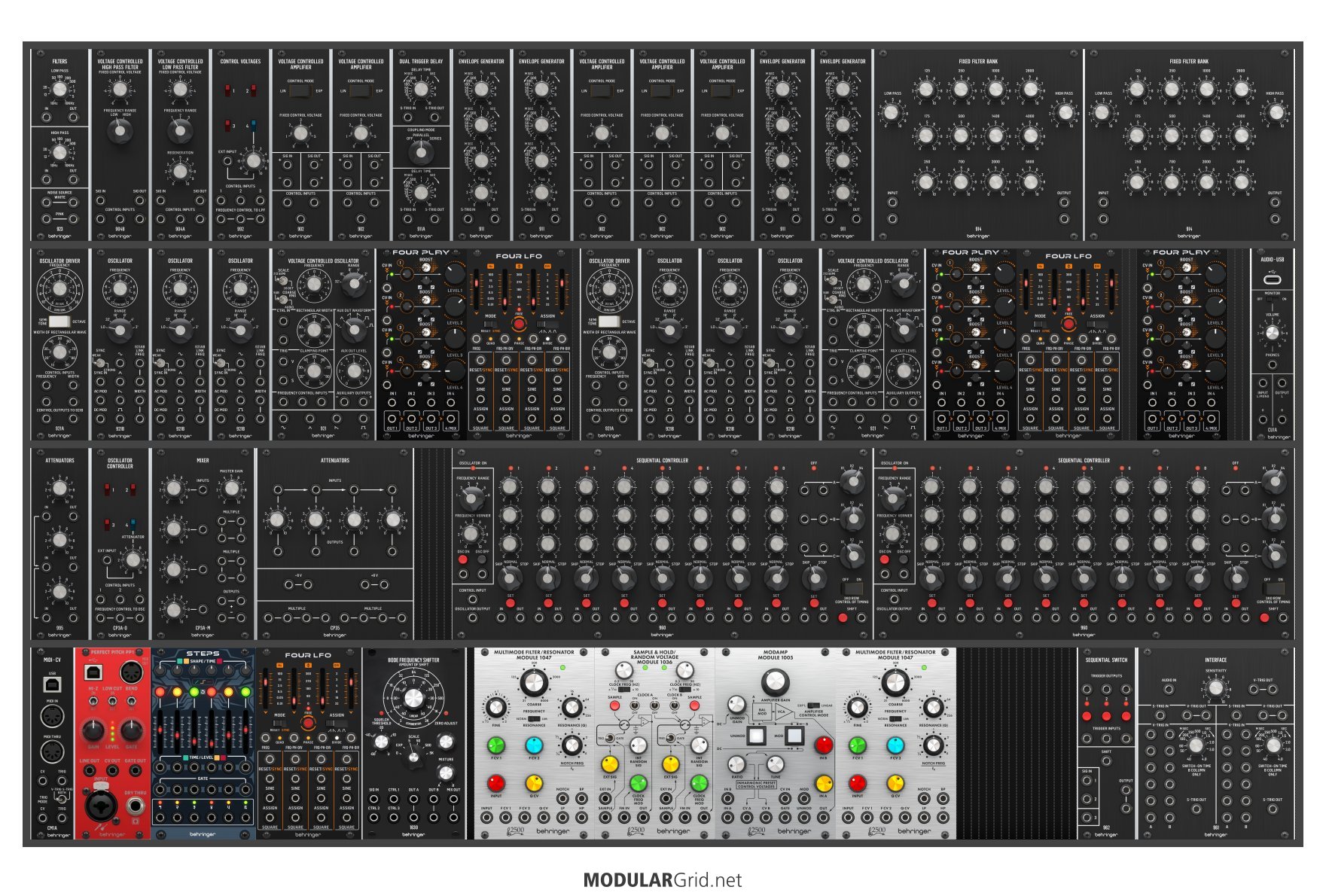Click the yellow EXT SIG knob for Clock A on Sample & Hold 1036
Viewport: 1326px width, 896px height.
tap(610, 765)
